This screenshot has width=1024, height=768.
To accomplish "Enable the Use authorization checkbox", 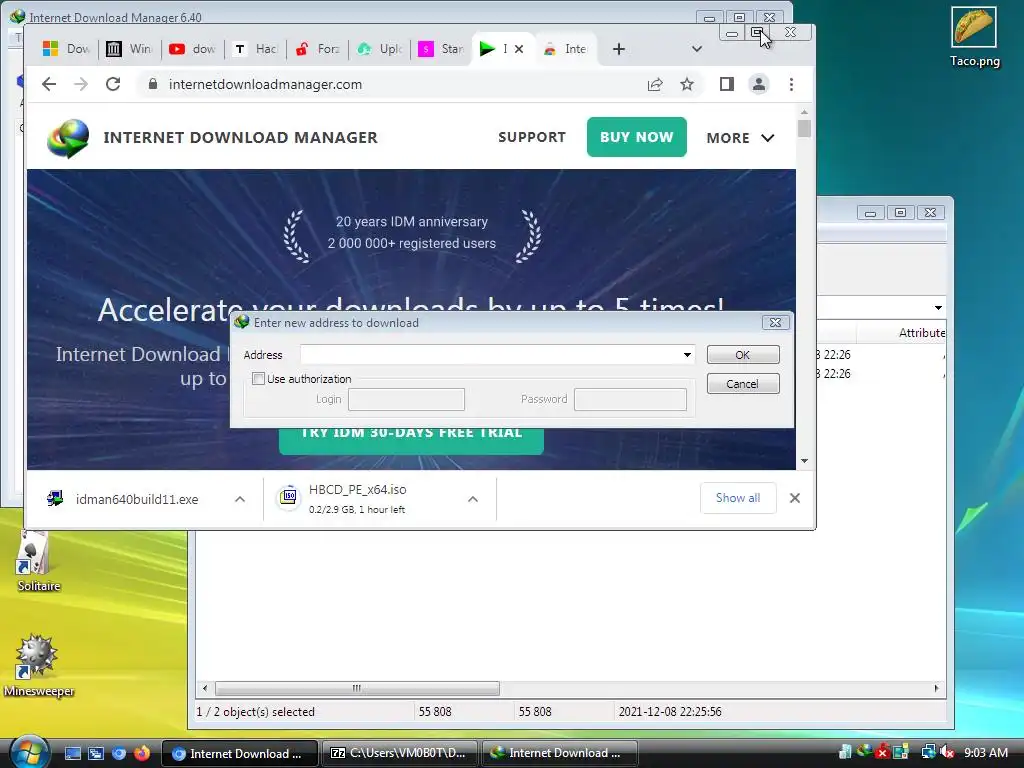I will (x=259, y=379).
